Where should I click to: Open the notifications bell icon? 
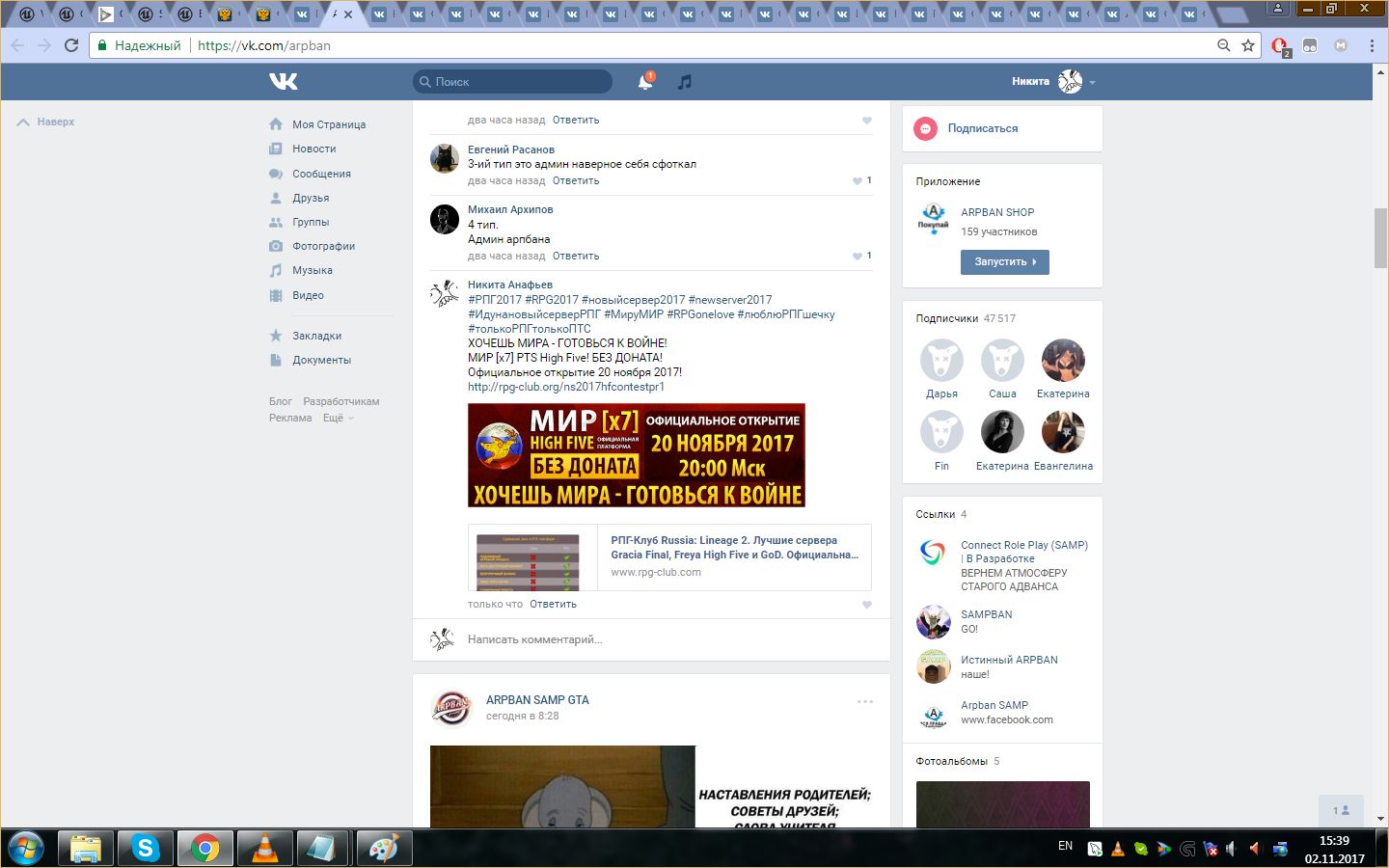tap(645, 82)
